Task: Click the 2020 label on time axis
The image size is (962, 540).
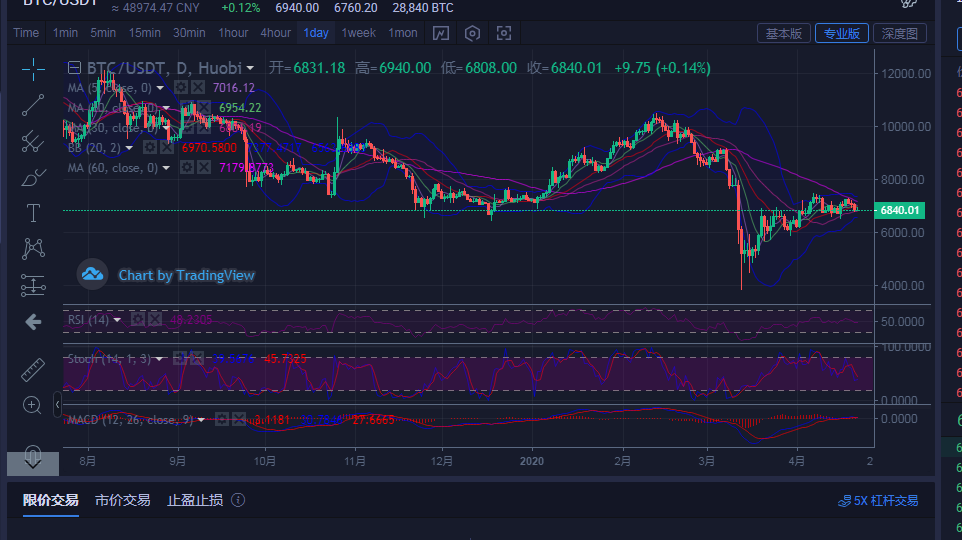Action: click(x=532, y=461)
